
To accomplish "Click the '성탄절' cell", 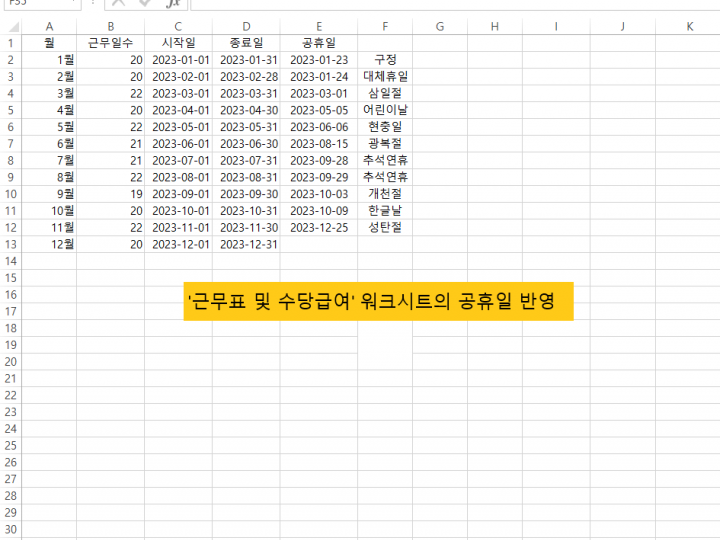I will click(385, 227).
